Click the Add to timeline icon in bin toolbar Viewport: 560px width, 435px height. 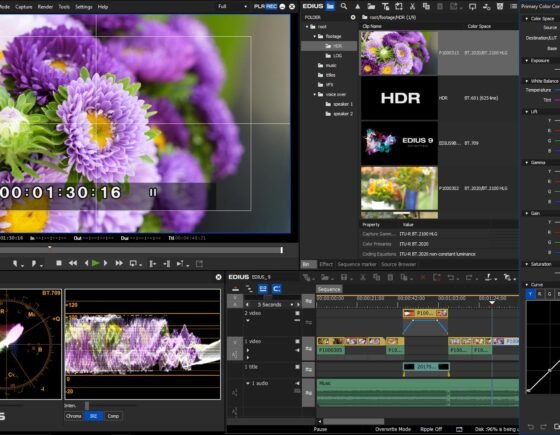point(486,6)
